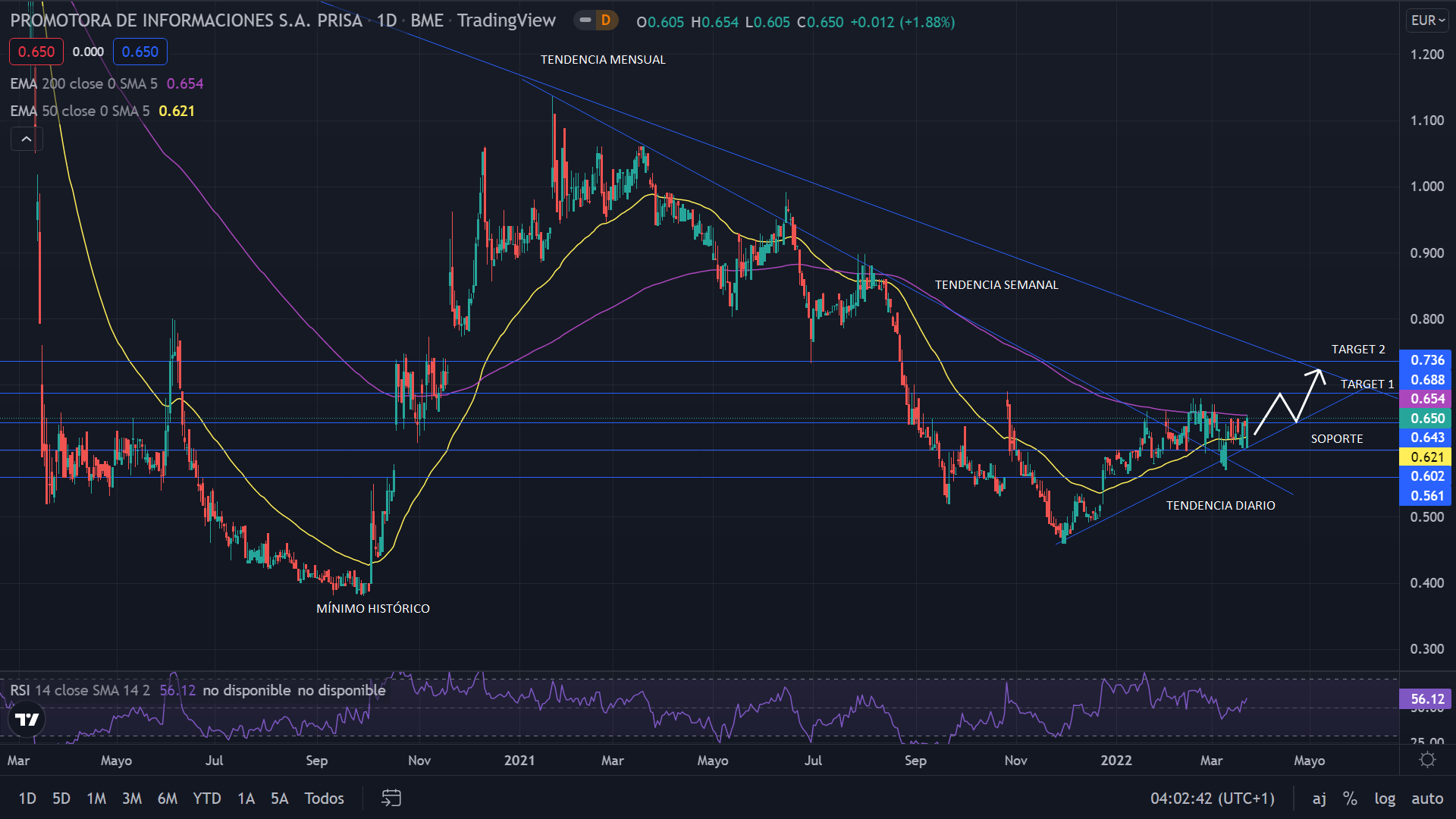This screenshot has width=1456, height=819.
Task: Select the YTD time range
Action: point(206,798)
